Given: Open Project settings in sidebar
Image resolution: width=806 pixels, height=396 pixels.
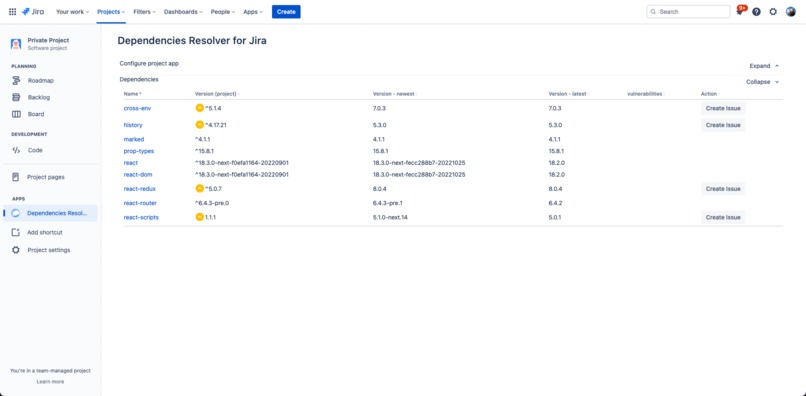Looking at the screenshot, I should 50,250.
